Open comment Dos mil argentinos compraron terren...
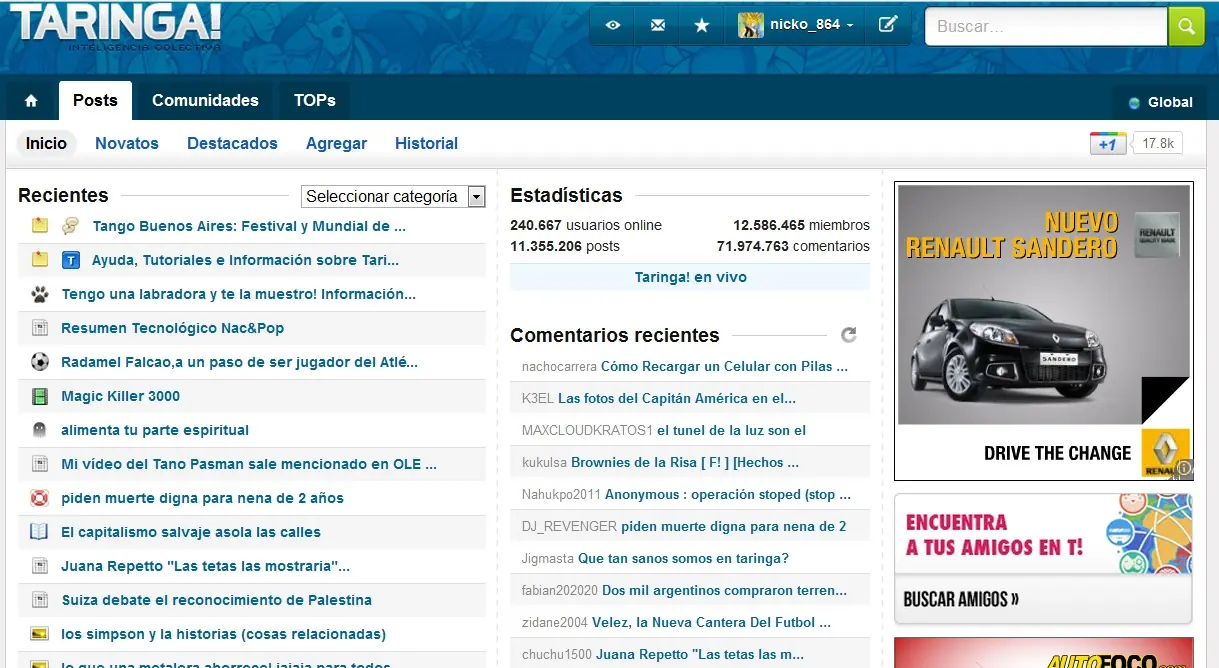 (724, 590)
